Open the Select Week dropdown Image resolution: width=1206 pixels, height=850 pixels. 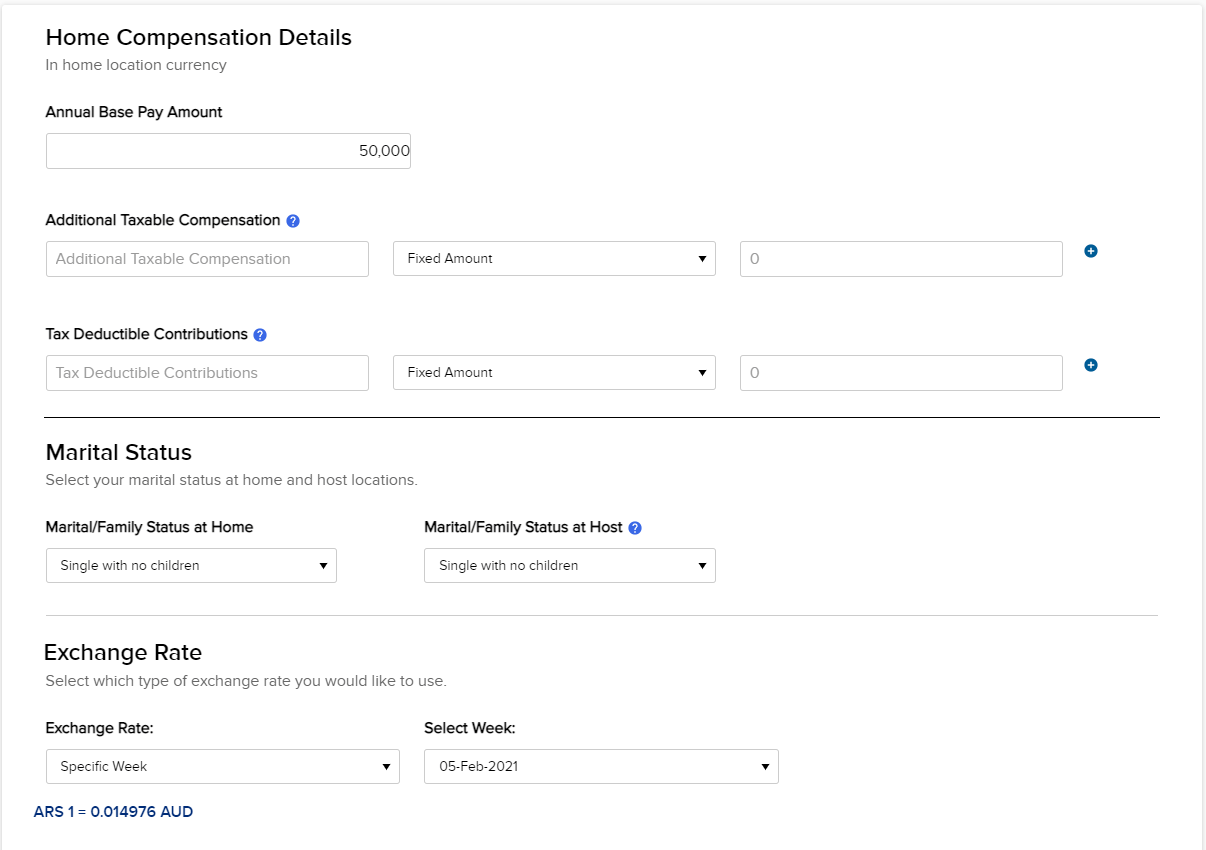[601, 766]
